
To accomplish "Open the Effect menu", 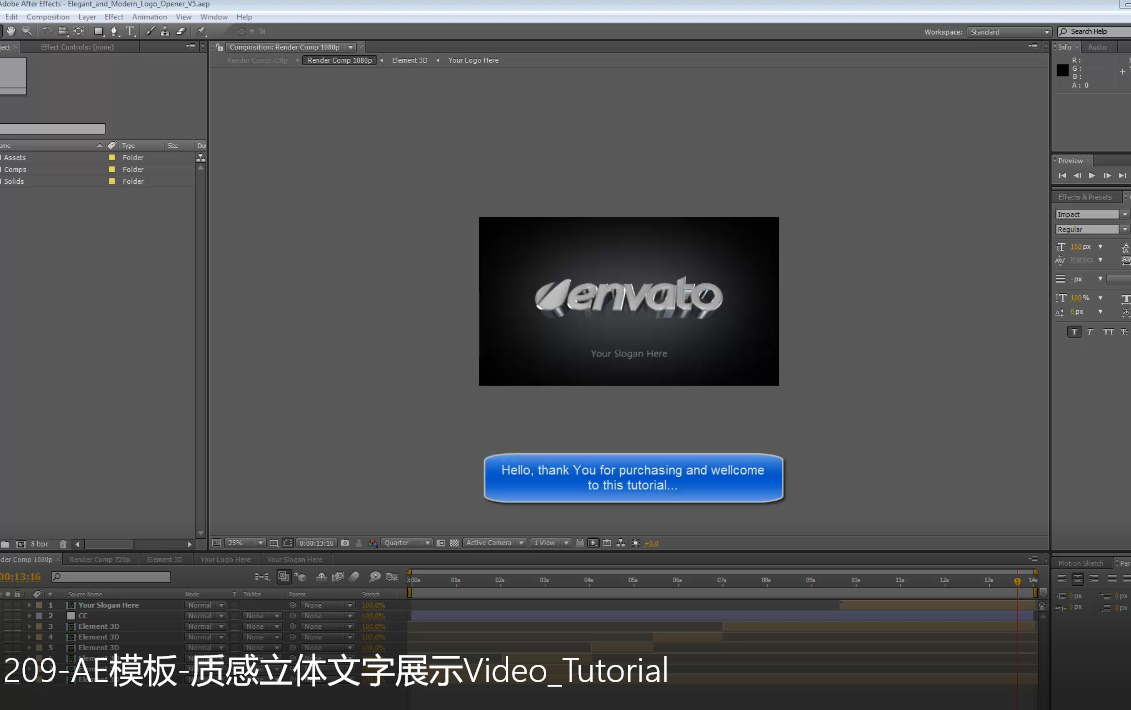I will point(114,17).
